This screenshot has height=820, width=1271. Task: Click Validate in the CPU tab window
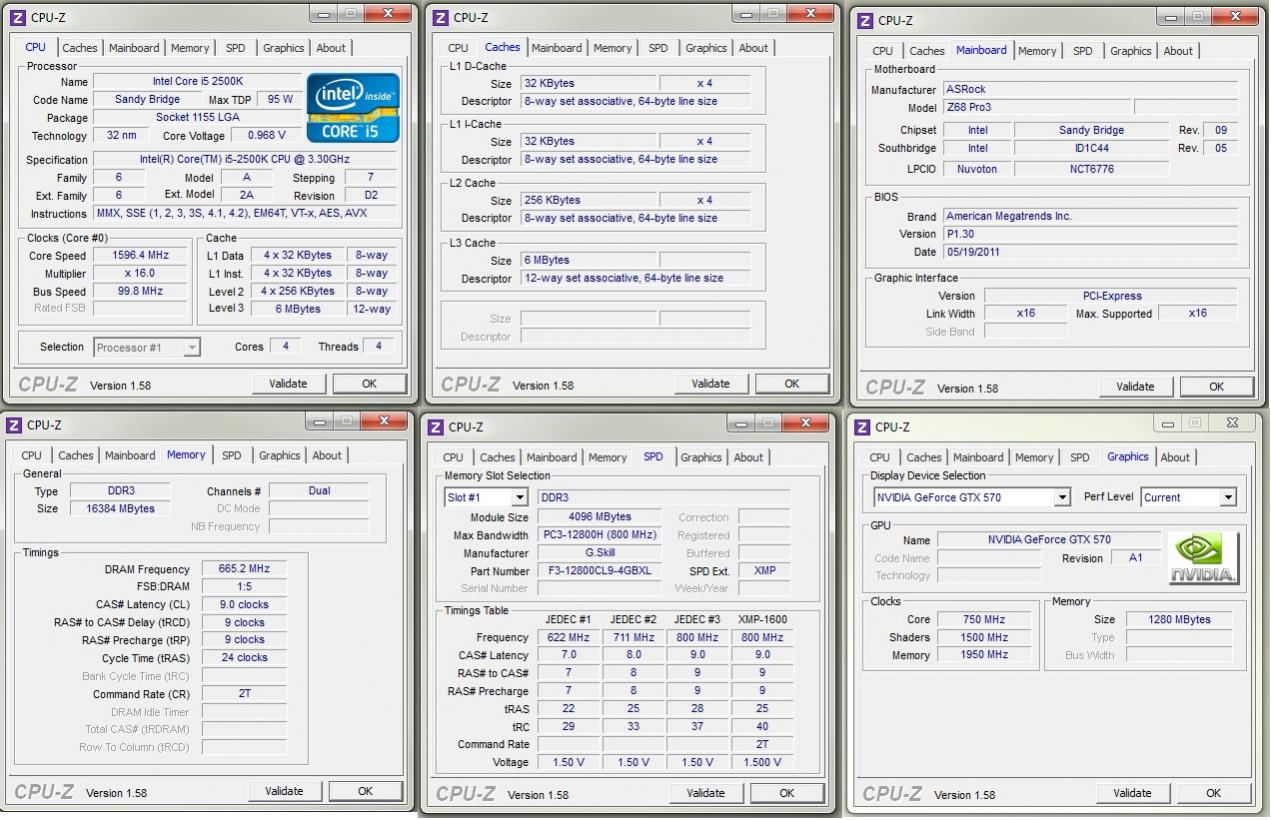(x=288, y=384)
